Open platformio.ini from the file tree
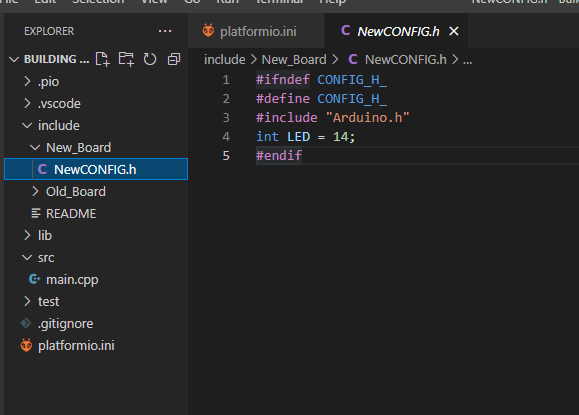 (x=96, y=346)
